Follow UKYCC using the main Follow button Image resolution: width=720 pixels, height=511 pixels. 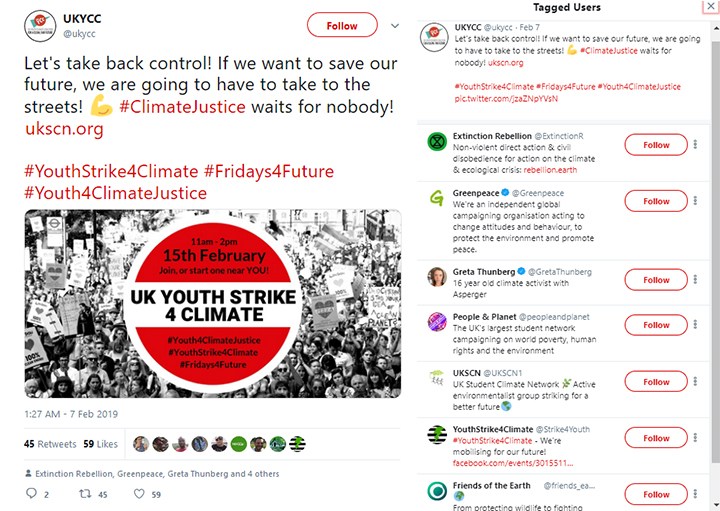tap(342, 26)
